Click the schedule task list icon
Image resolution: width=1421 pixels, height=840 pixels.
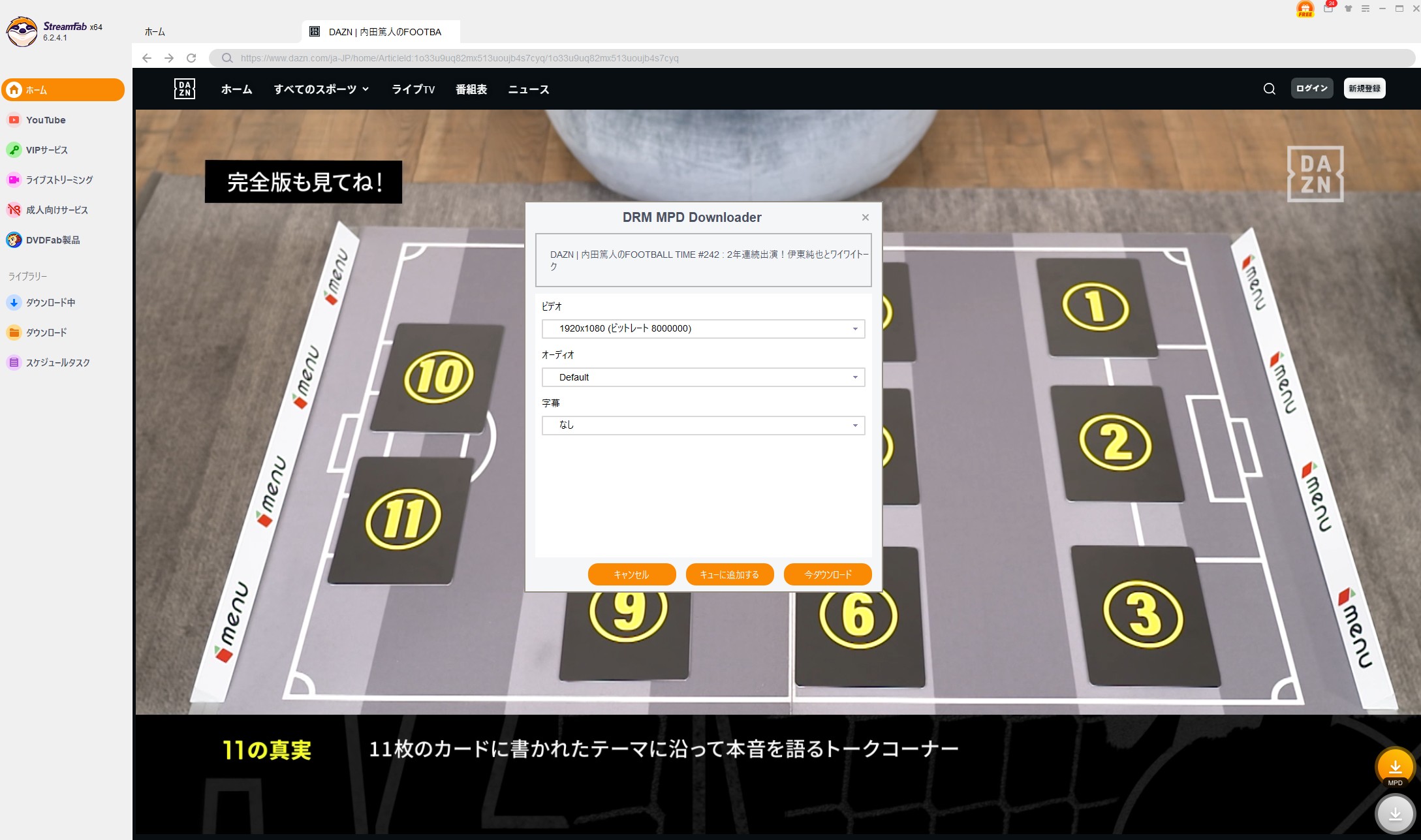coord(14,362)
